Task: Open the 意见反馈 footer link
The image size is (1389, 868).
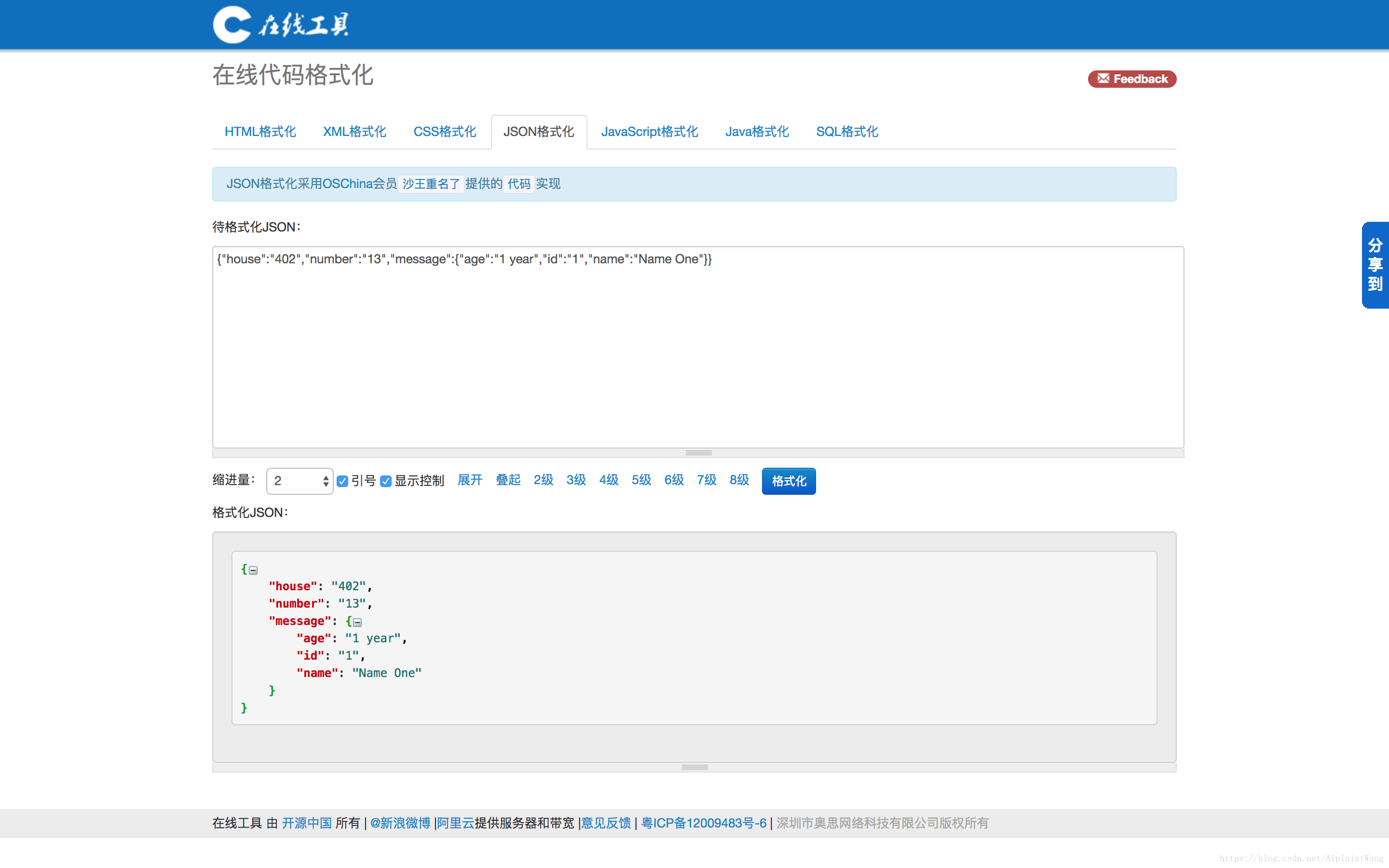Action: [606, 823]
